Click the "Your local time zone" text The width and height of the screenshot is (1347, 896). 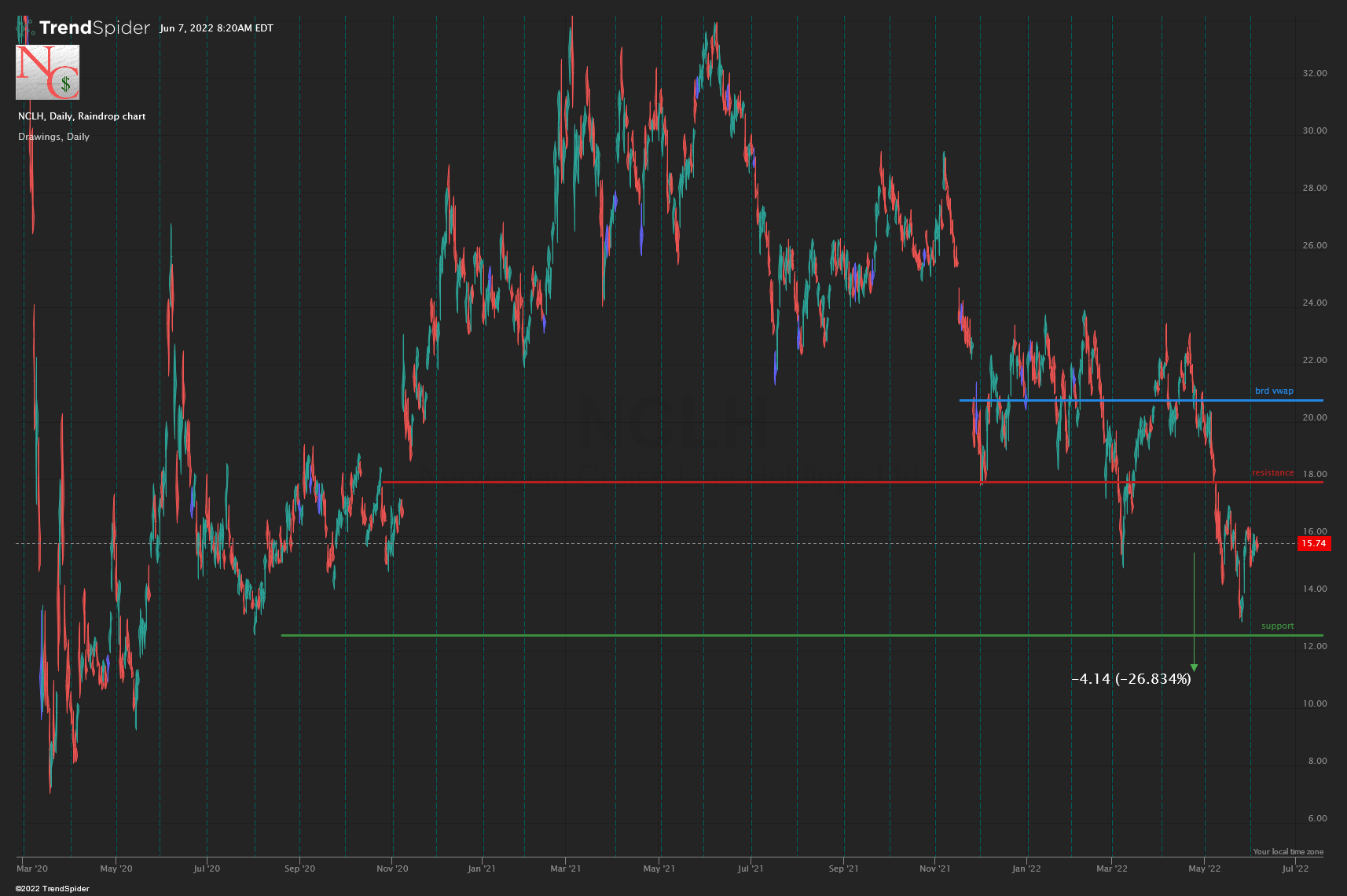click(x=1287, y=851)
